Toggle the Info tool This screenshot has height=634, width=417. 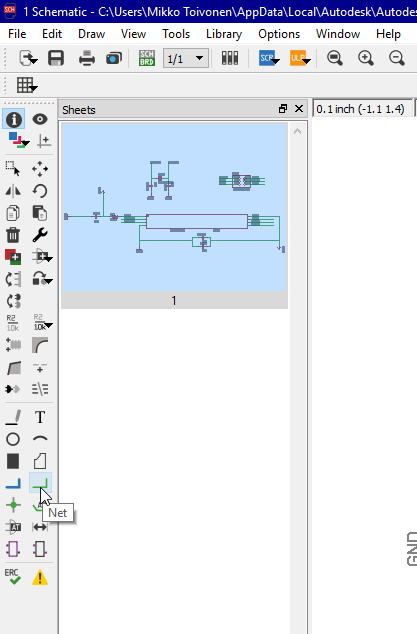click(13, 119)
